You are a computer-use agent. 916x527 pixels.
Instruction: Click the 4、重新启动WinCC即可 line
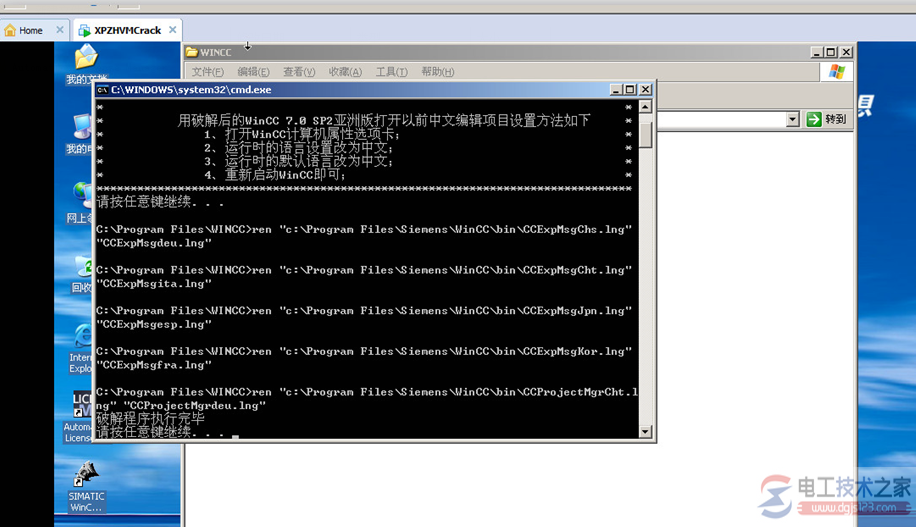pos(275,175)
